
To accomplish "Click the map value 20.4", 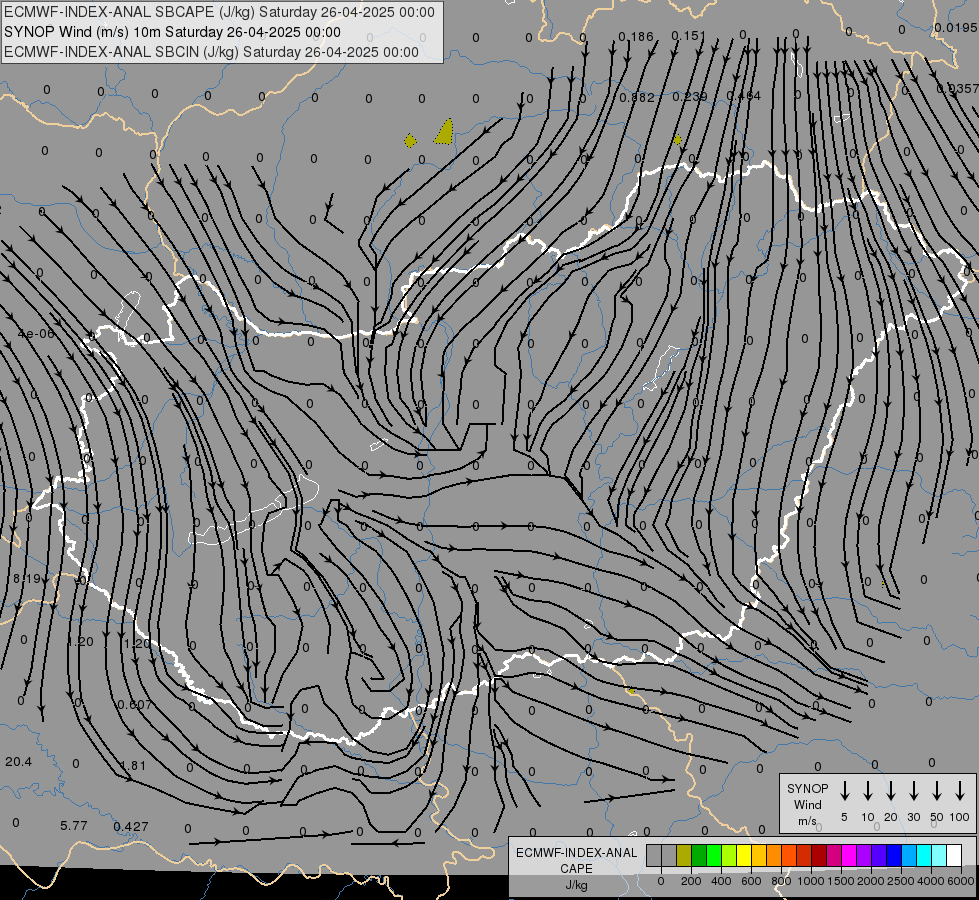I will coord(18,762).
